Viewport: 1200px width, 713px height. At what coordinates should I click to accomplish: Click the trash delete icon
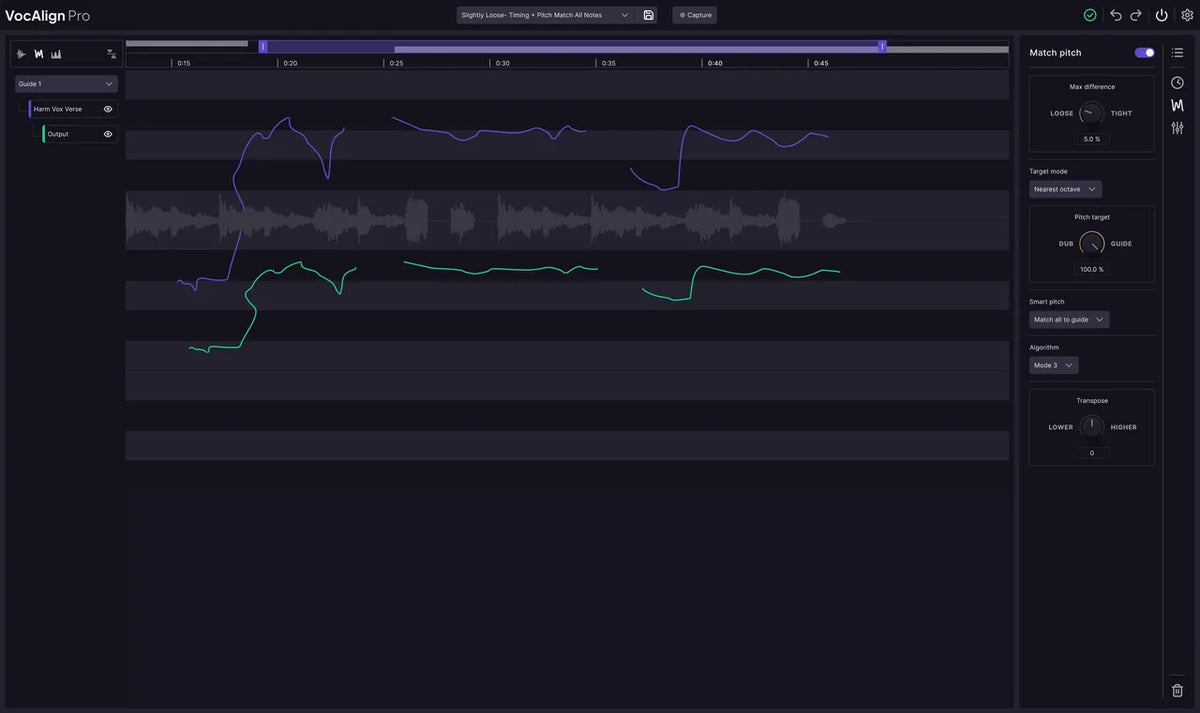click(1177, 690)
